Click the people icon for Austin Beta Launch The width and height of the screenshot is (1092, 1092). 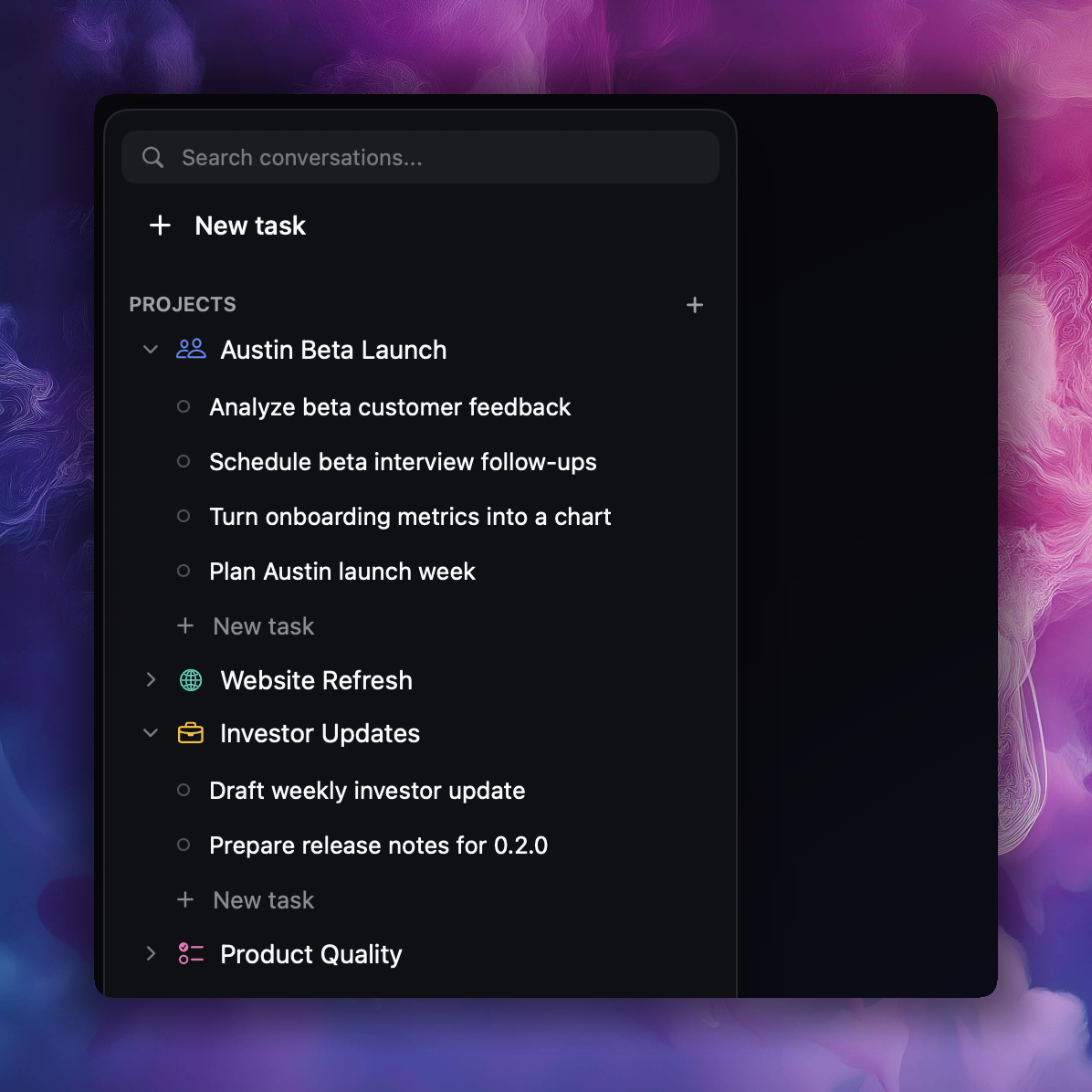pos(191,349)
